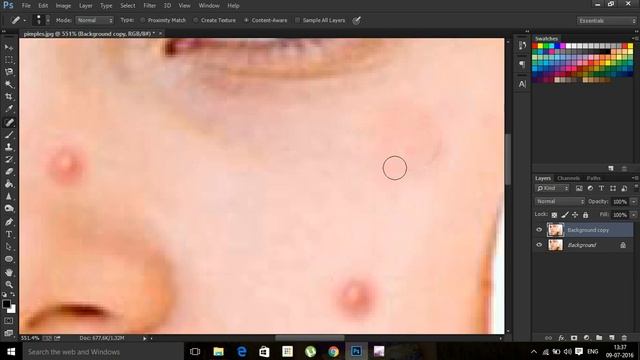This screenshot has height=360, width=640.
Task: Select the Eraser tool
Action: [x=9, y=171]
